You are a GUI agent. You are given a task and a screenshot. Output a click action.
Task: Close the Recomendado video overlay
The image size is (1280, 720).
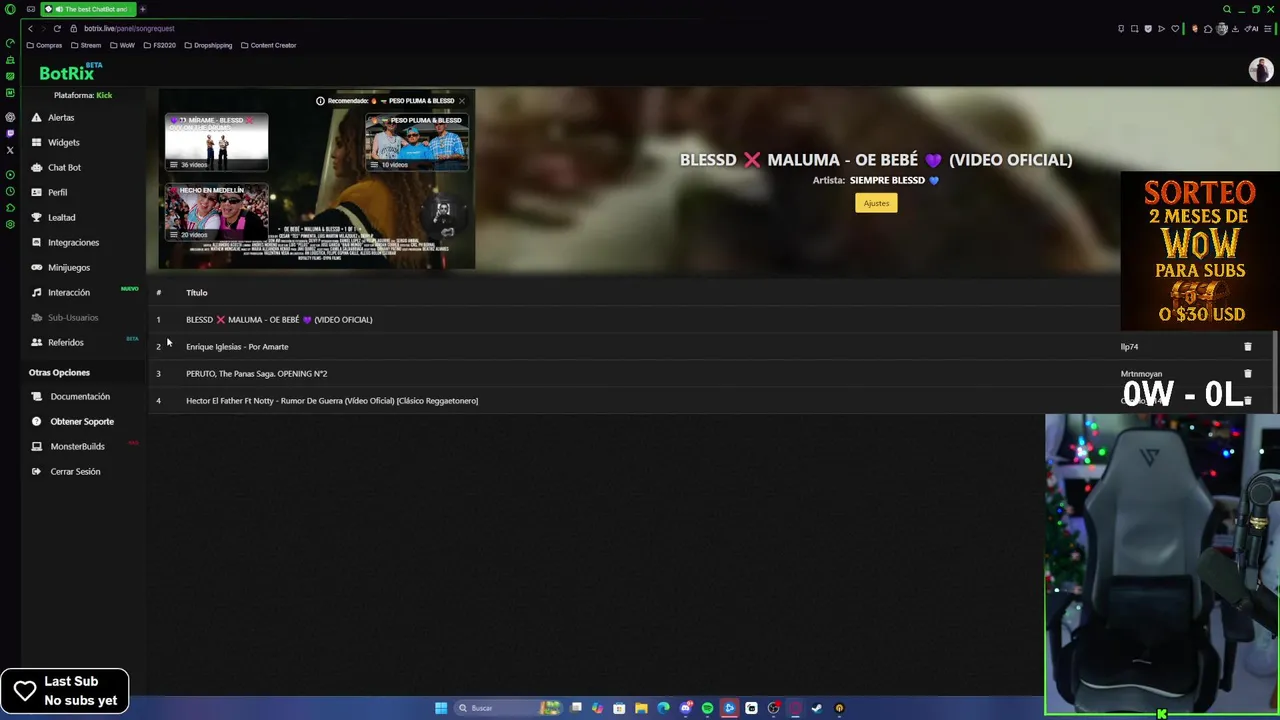(461, 101)
